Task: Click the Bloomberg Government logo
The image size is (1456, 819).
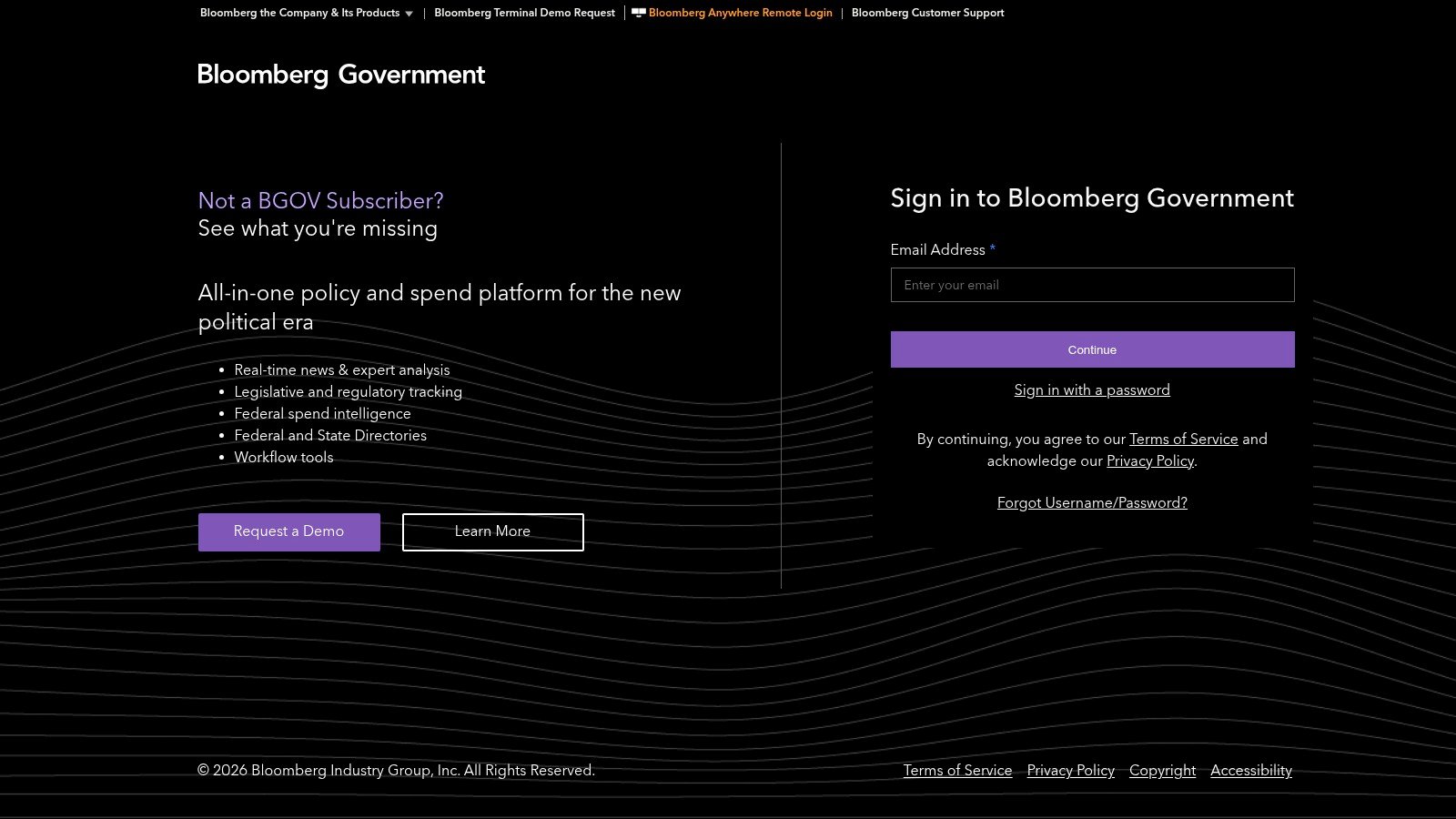Action: coord(341,75)
